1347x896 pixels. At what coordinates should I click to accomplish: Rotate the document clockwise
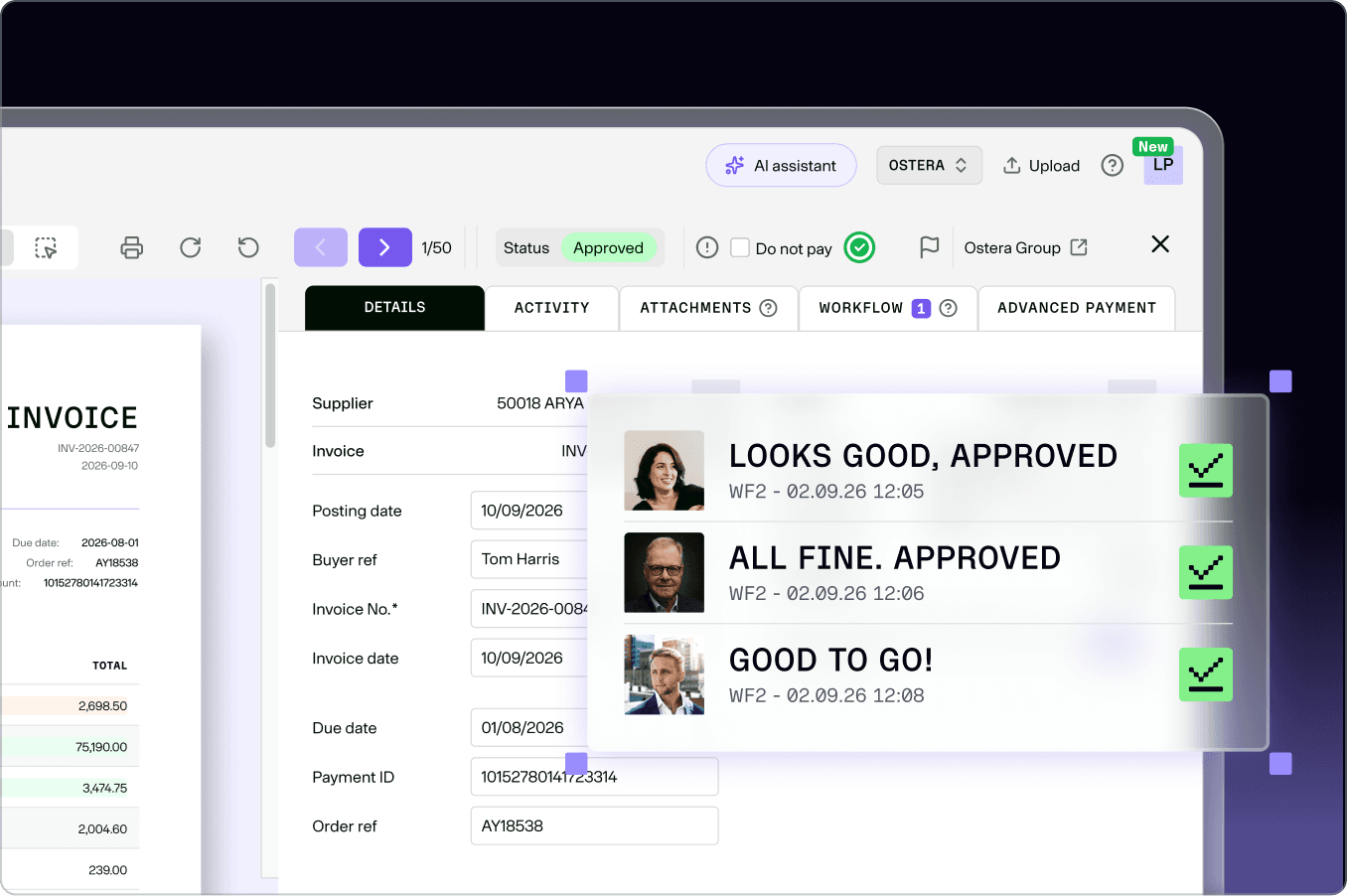191,247
